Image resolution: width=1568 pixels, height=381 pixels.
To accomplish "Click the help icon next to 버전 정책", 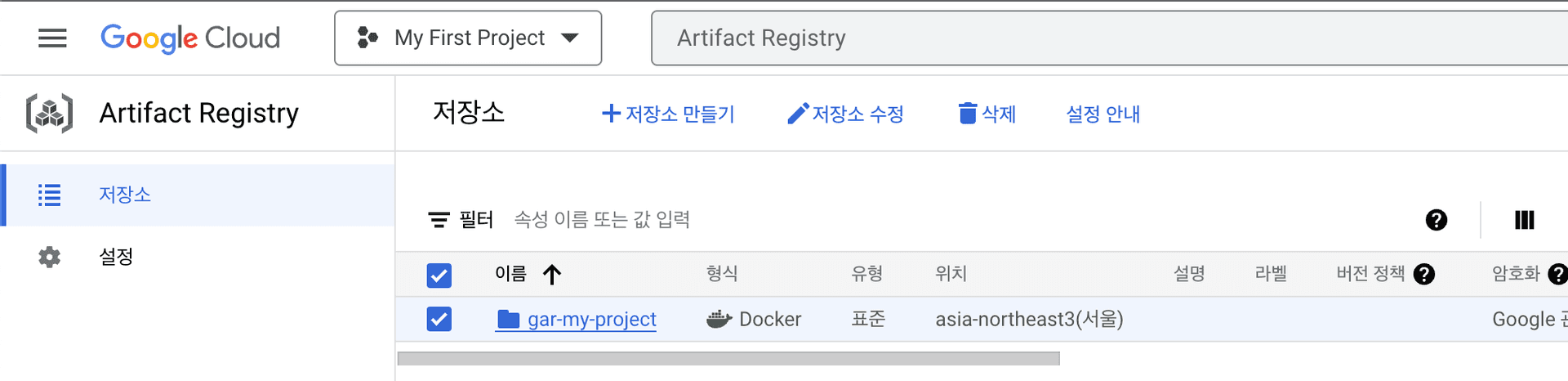I will click(x=1424, y=274).
